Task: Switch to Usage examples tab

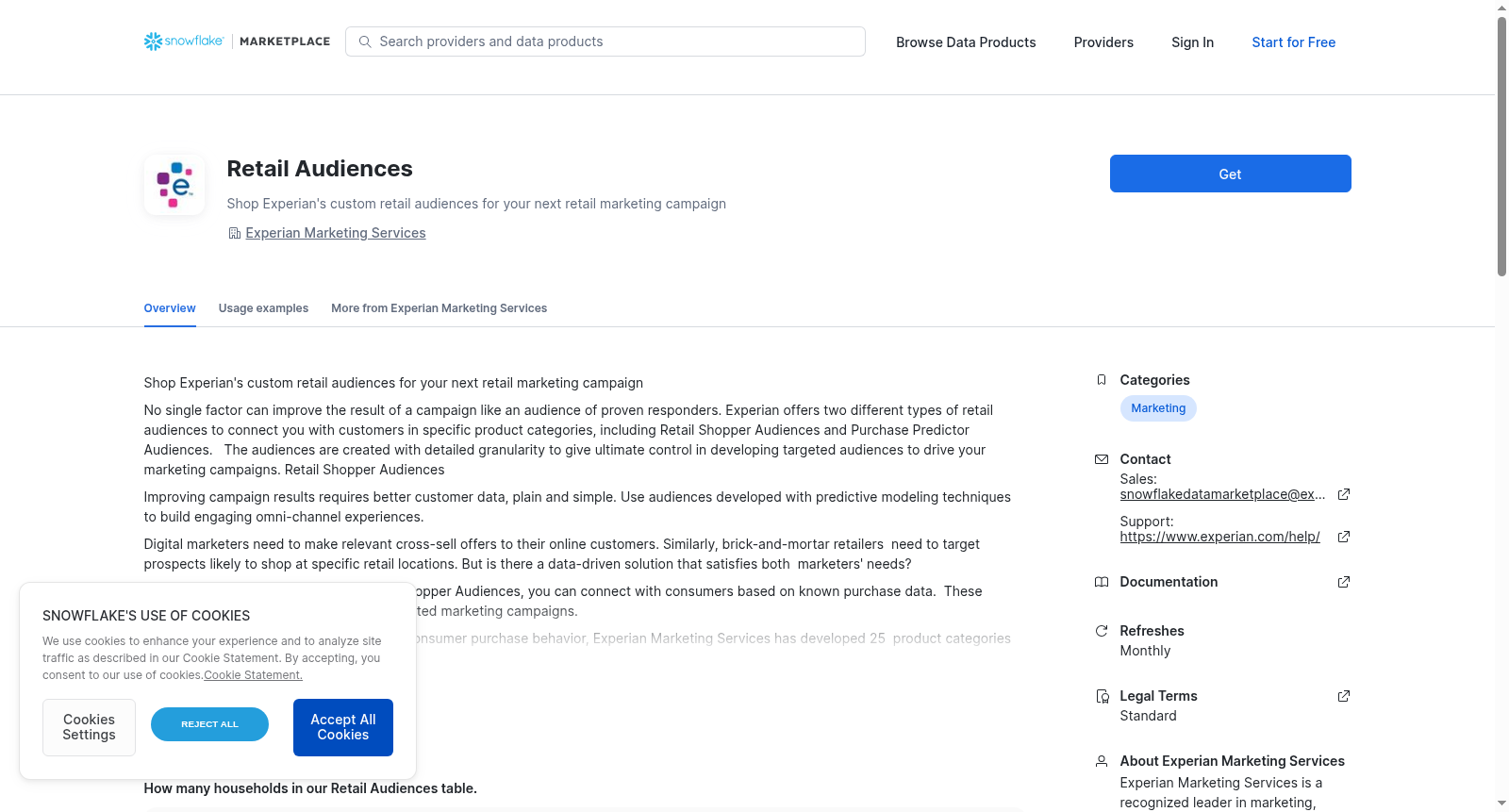Action: point(263,308)
